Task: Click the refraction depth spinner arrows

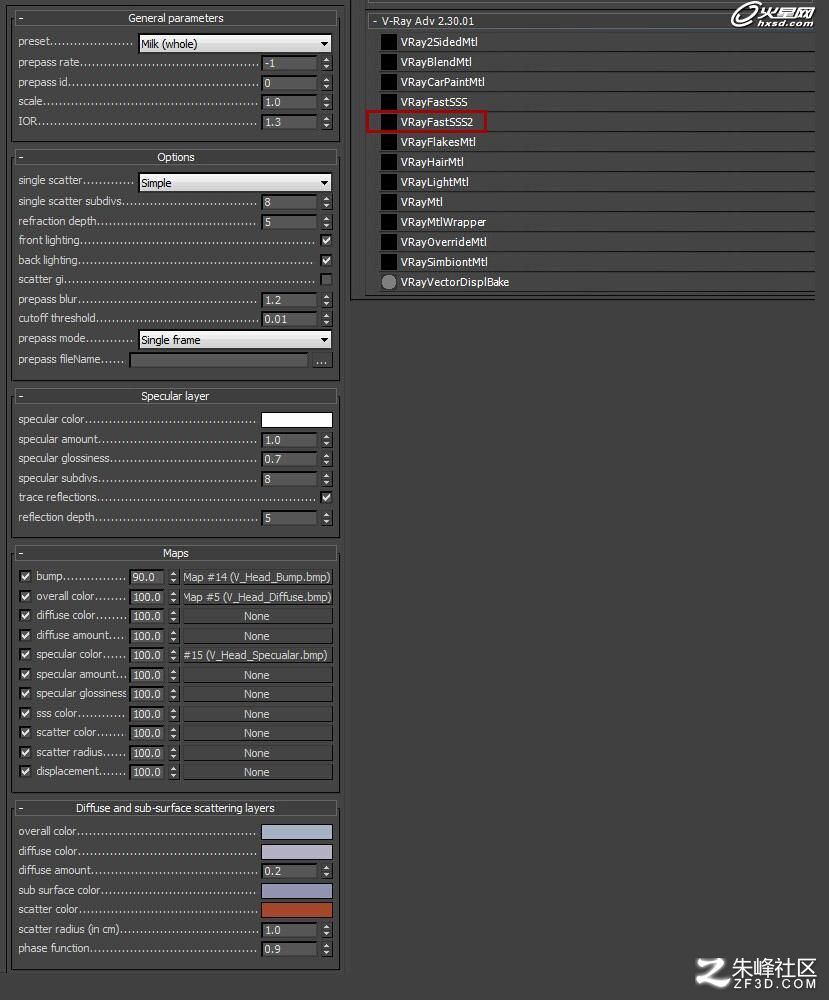Action: click(x=326, y=222)
